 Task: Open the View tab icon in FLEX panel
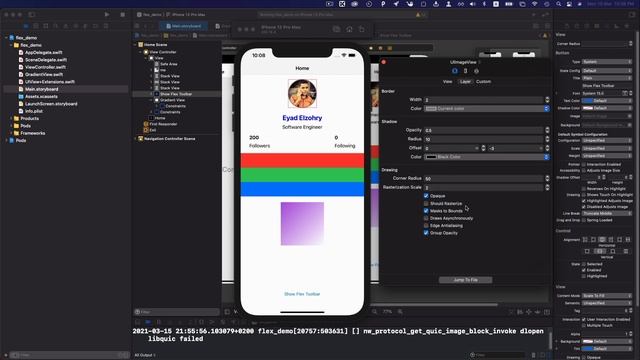(x=455, y=71)
